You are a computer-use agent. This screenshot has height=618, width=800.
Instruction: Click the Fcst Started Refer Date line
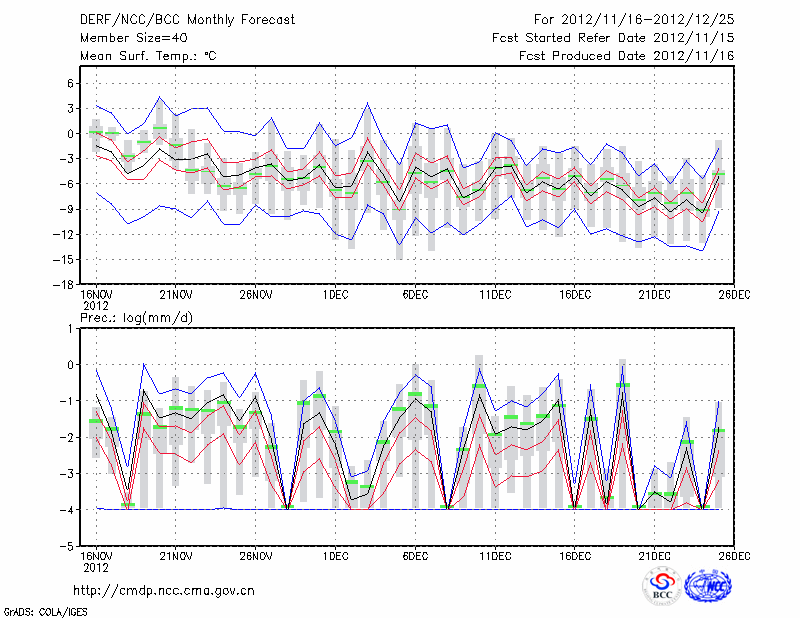pyautogui.click(x=613, y=38)
